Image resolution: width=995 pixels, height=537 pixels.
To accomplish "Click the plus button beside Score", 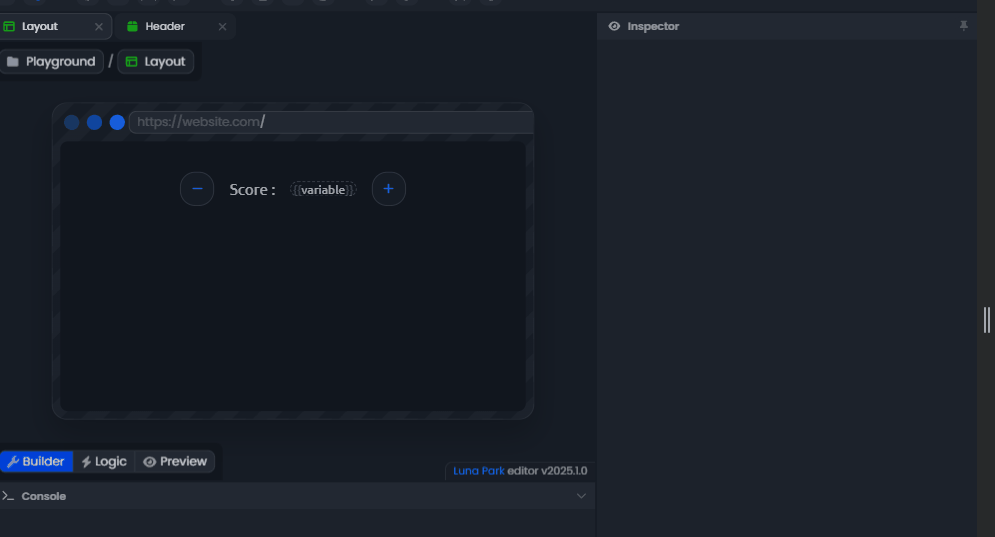I will pos(388,189).
